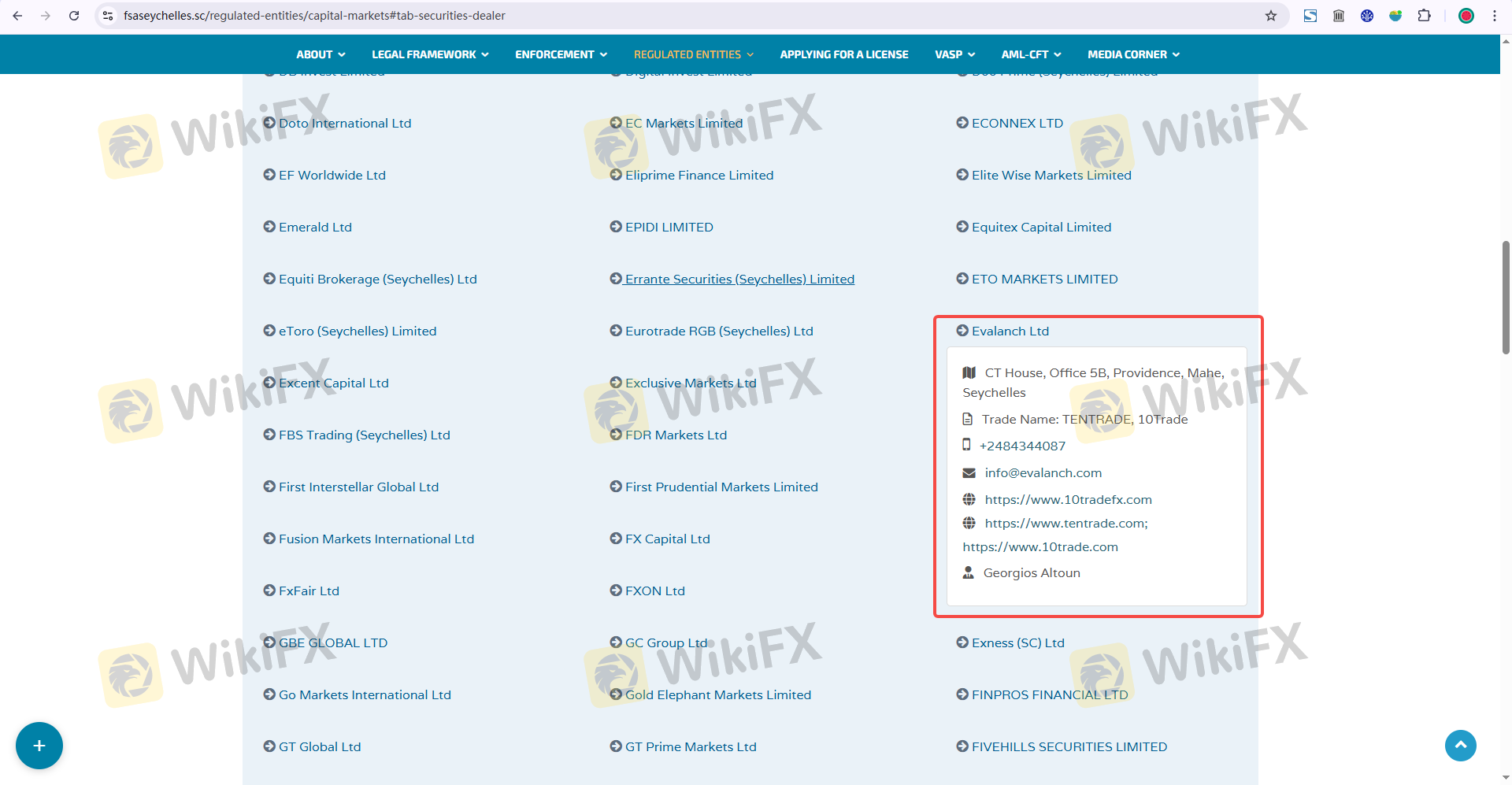Click the arrow icon beside Emerald Ltd
Image resolution: width=1512 pixels, height=785 pixels.
point(269,227)
